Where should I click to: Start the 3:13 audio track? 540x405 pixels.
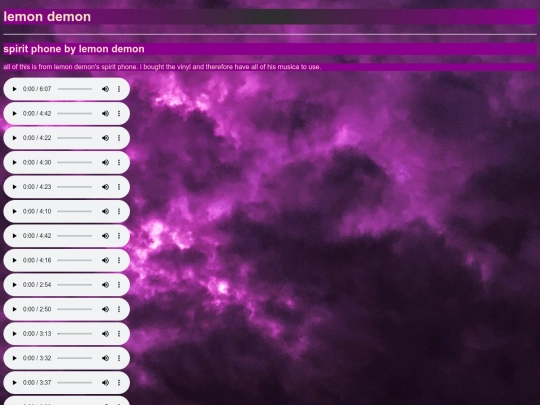click(x=14, y=333)
